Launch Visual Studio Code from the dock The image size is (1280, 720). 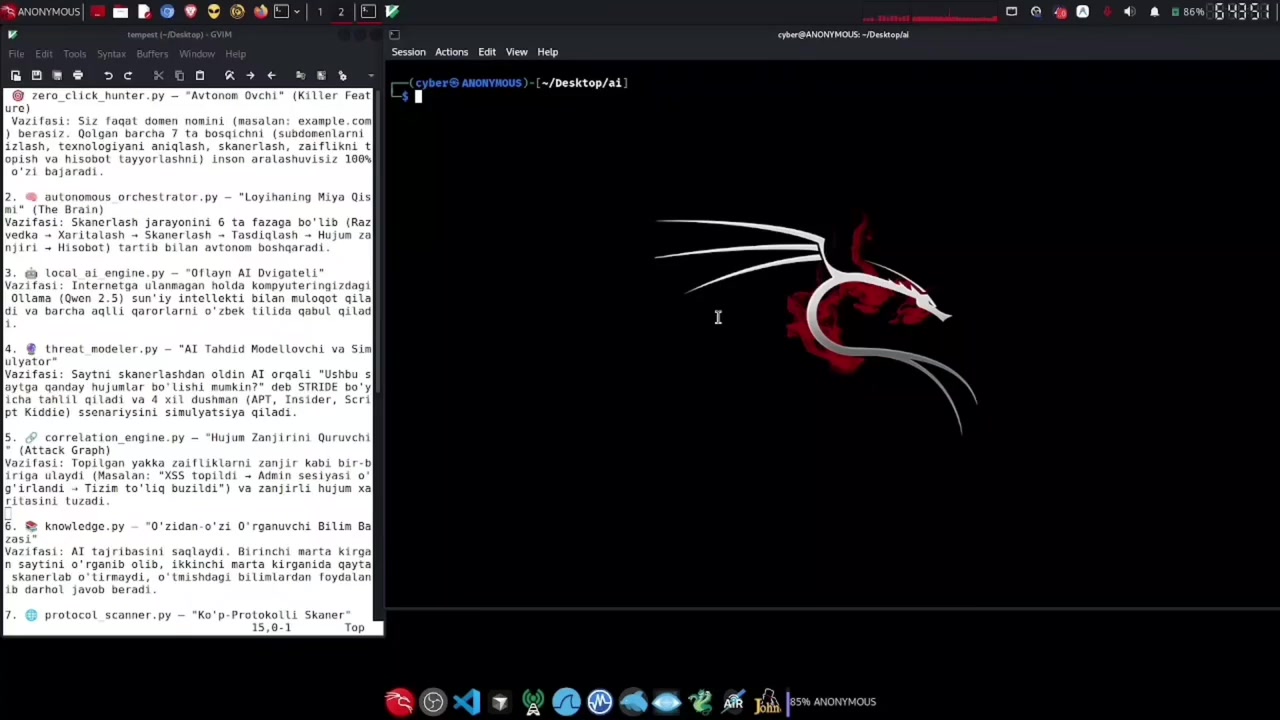pyautogui.click(x=466, y=702)
